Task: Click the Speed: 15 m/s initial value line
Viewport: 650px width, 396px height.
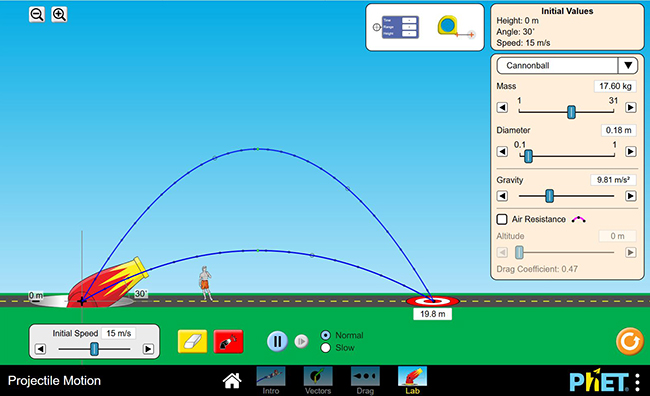Action: [523, 43]
